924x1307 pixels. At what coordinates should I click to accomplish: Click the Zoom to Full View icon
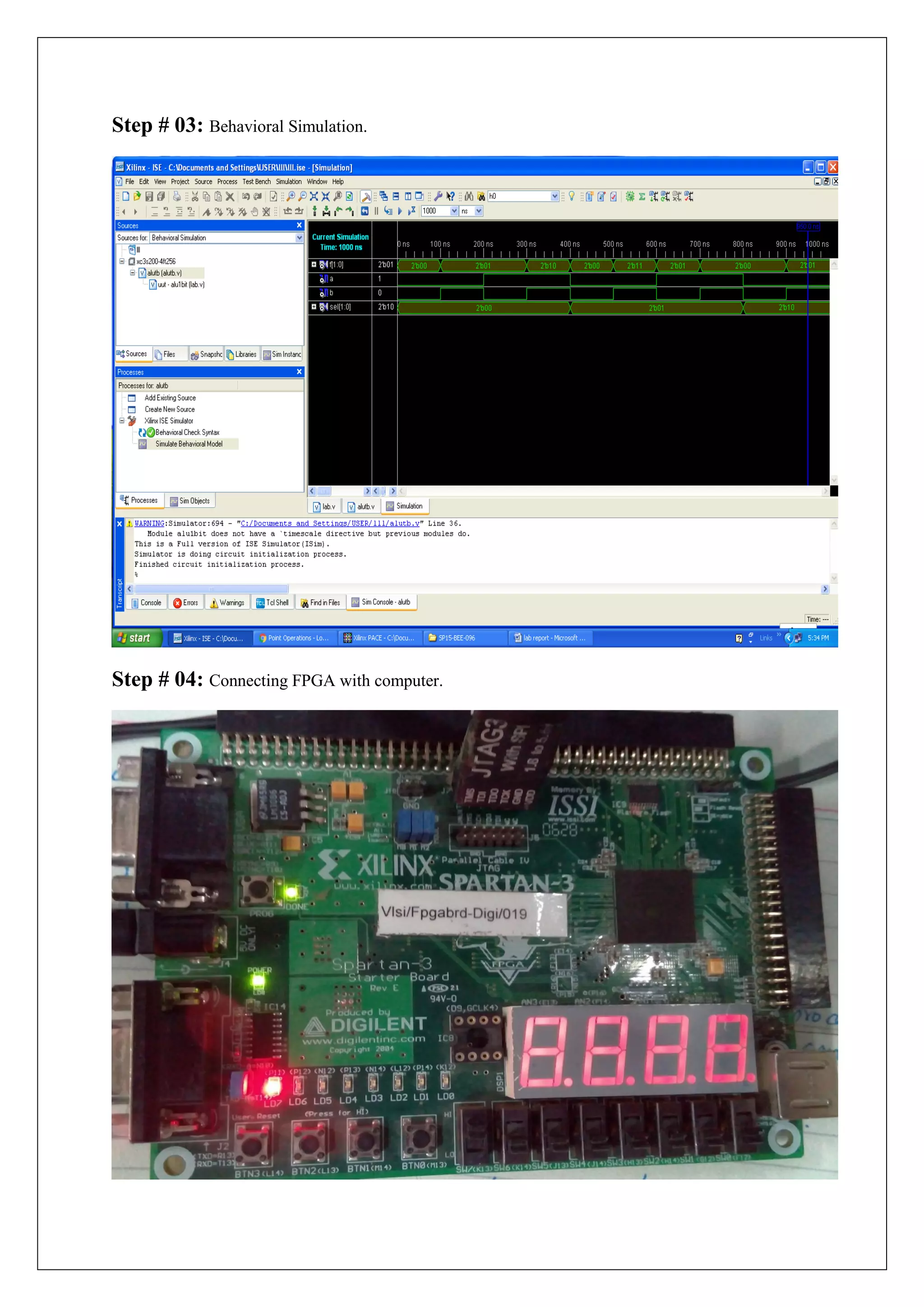click(x=314, y=196)
